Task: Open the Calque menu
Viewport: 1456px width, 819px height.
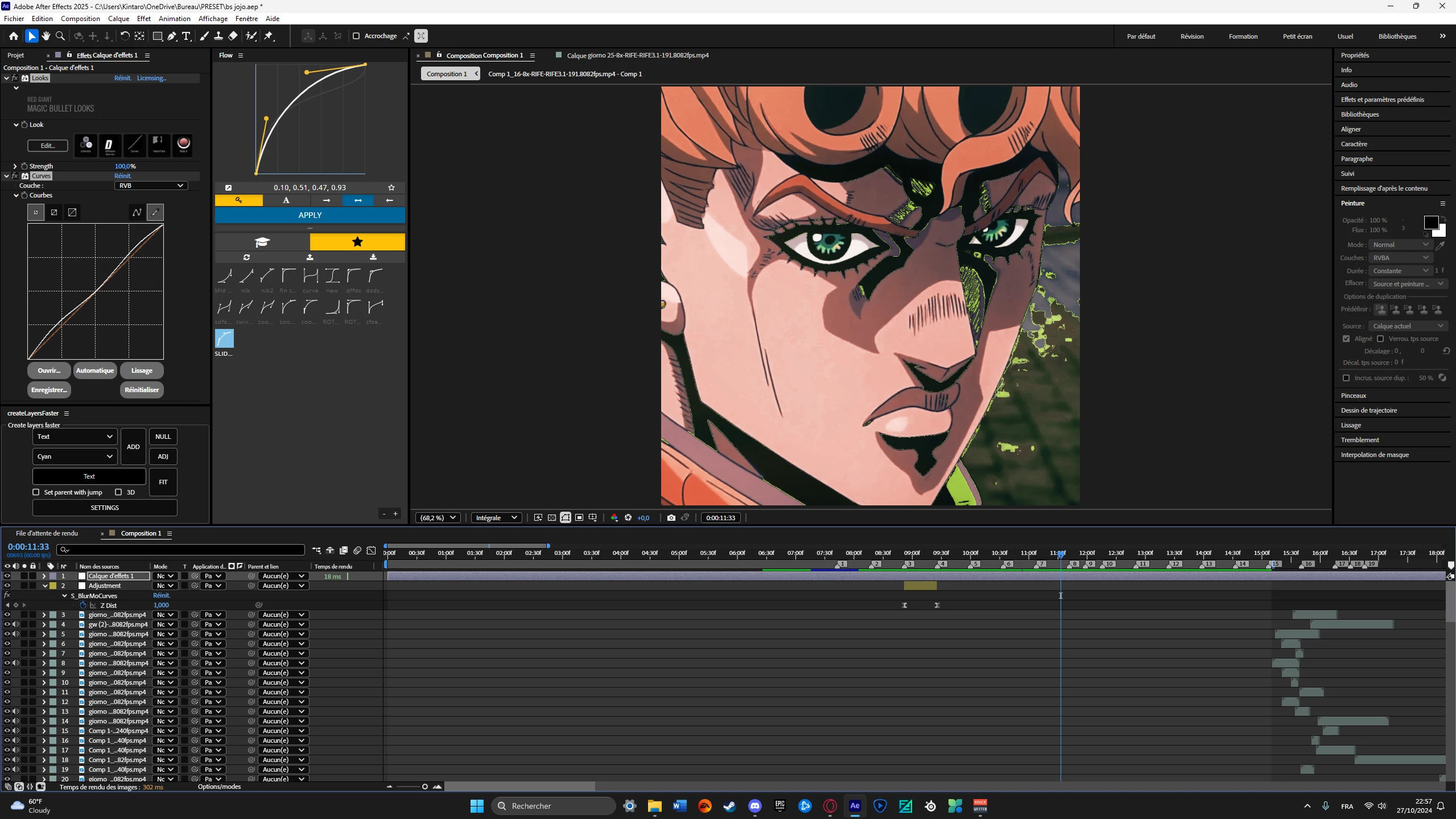Action: click(x=118, y=18)
